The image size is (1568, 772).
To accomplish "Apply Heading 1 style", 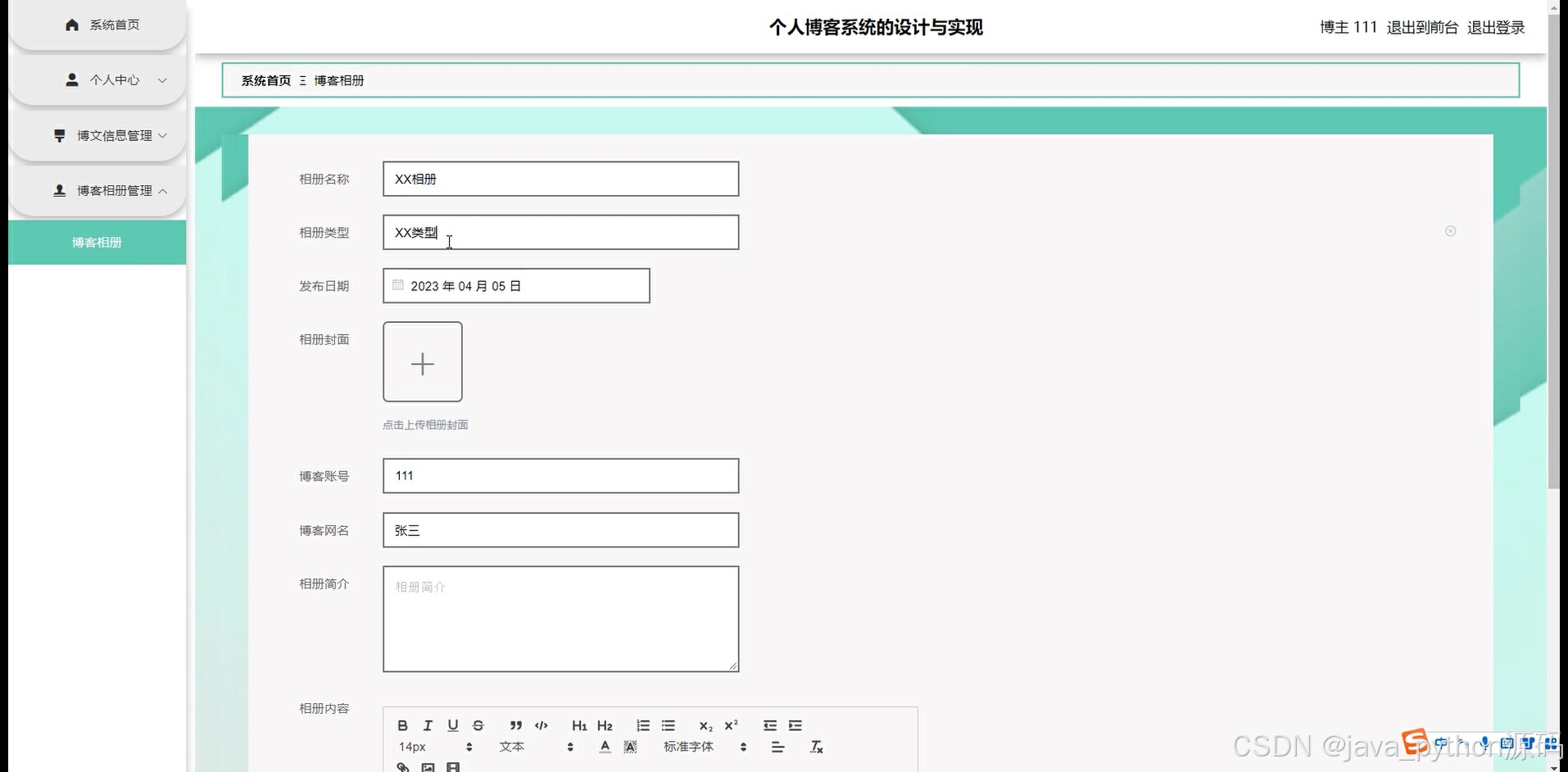I will tap(579, 725).
